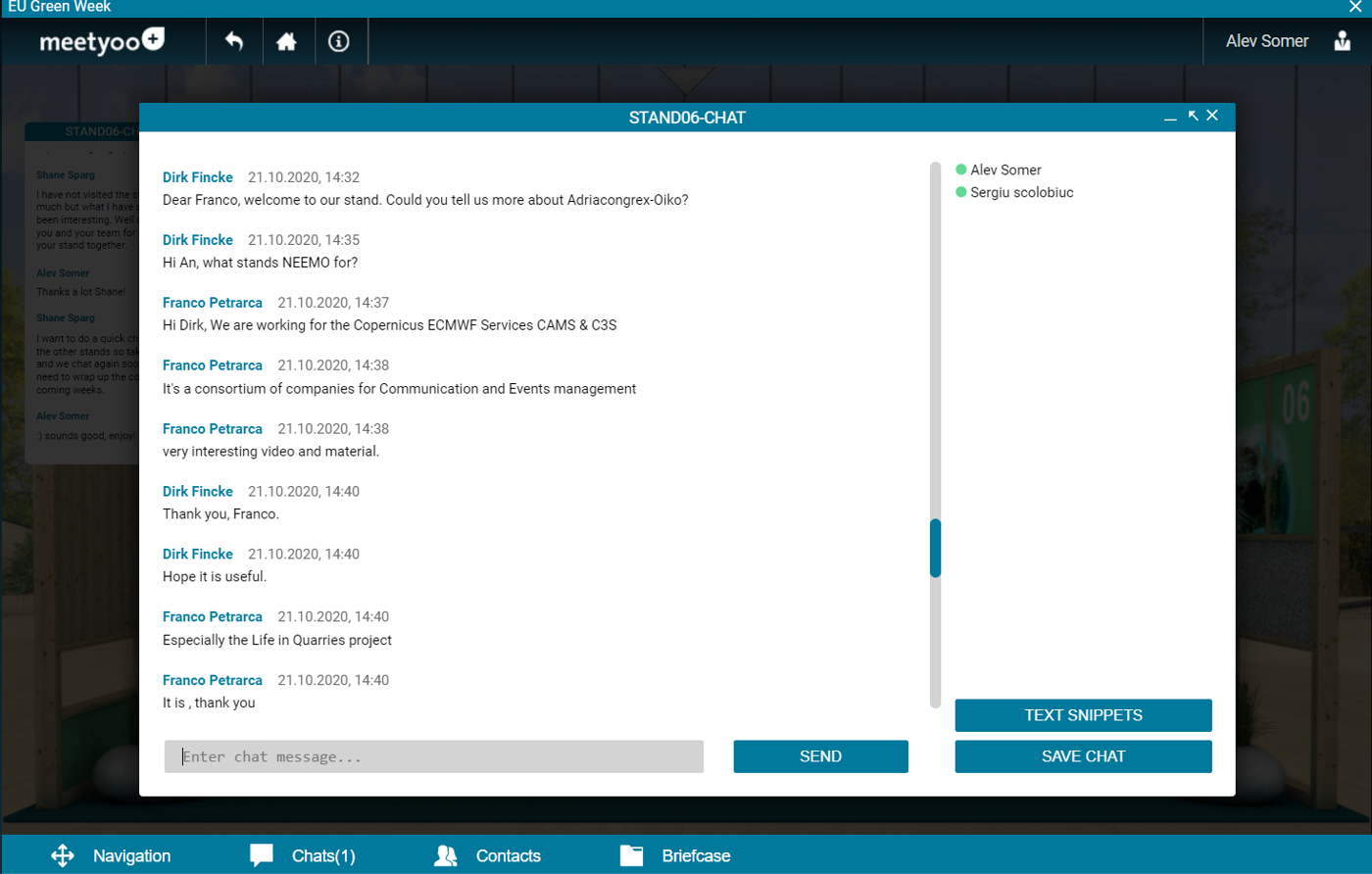Viewport: 1372px width, 874px height.
Task: Click message about Copernicus ECMWF Services
Action: point(390,325)
